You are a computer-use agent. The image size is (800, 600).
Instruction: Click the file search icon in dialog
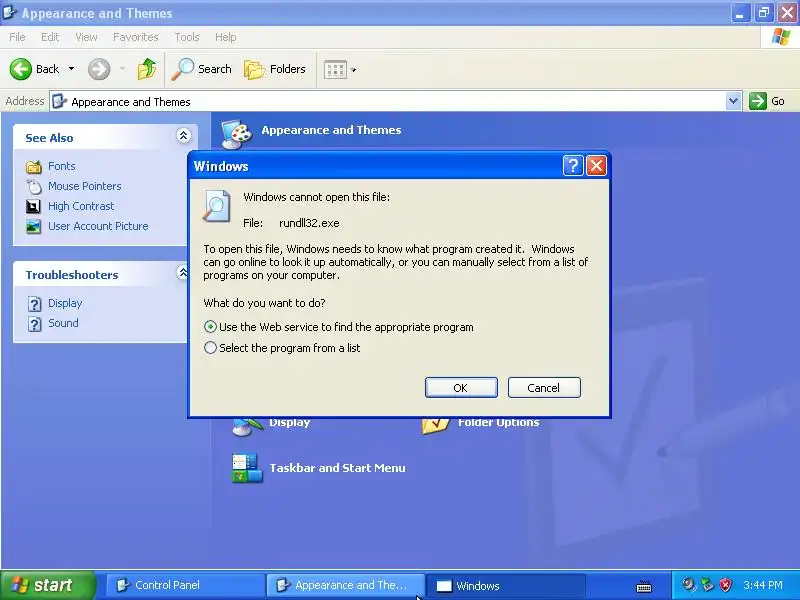tap(216, 206)
